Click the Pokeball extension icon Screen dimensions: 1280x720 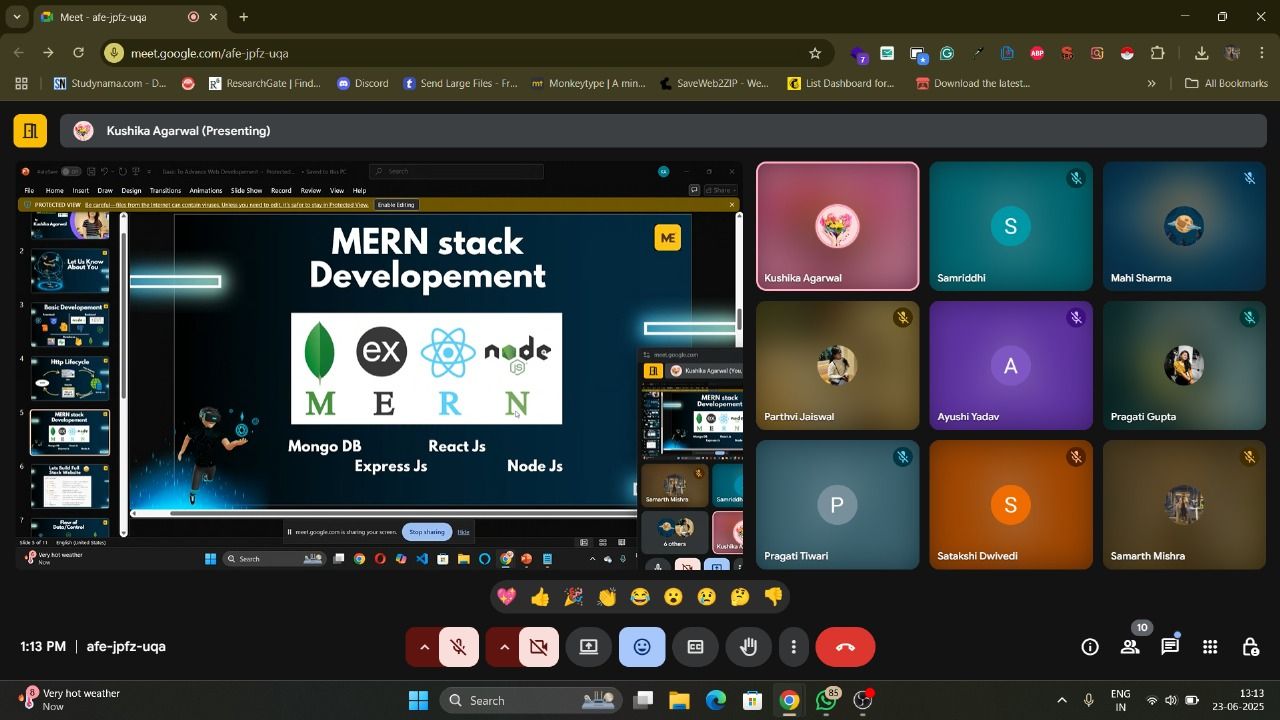tap(1127, 53)
